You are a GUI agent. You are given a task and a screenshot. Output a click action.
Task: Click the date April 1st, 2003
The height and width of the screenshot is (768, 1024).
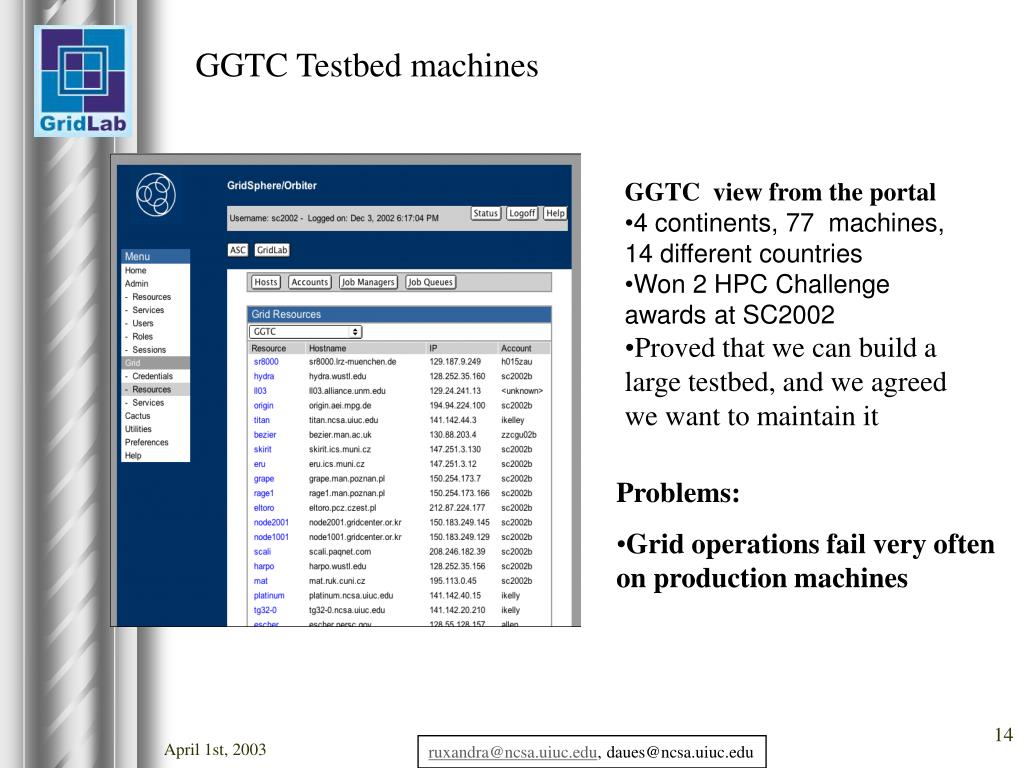coord(215,749)
